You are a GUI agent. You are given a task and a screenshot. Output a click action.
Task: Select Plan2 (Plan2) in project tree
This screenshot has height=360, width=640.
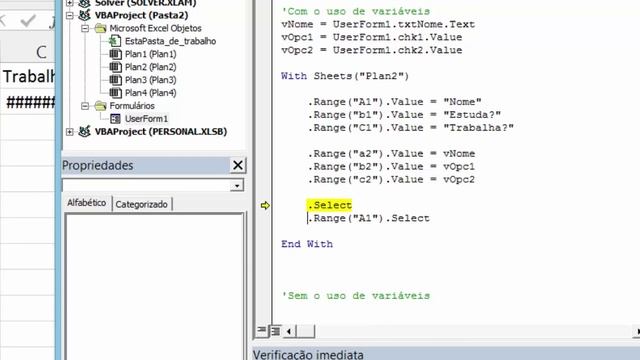[151, 67]
